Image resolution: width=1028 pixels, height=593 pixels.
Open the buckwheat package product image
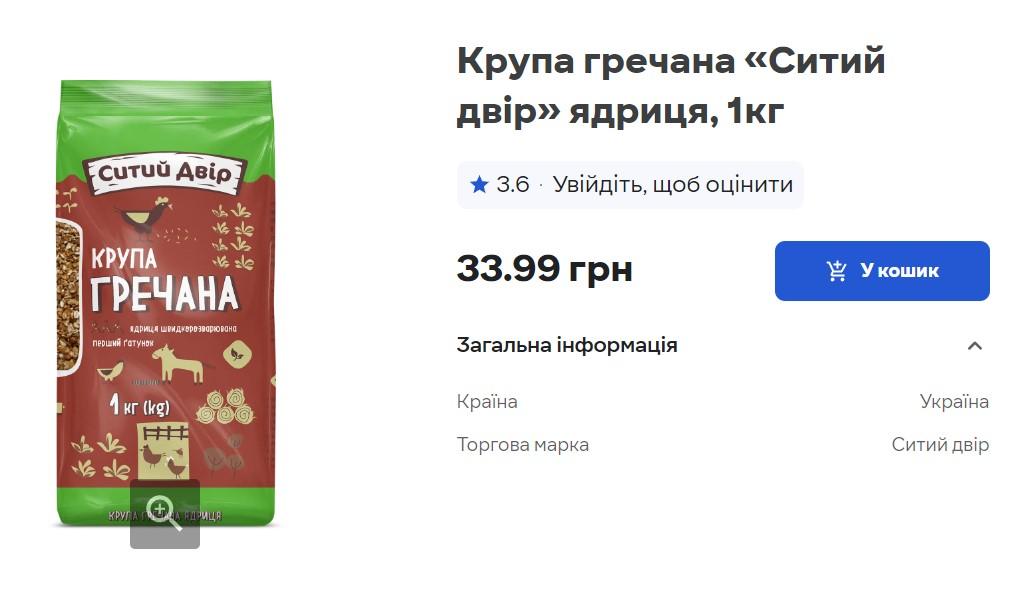click(165, 304)
